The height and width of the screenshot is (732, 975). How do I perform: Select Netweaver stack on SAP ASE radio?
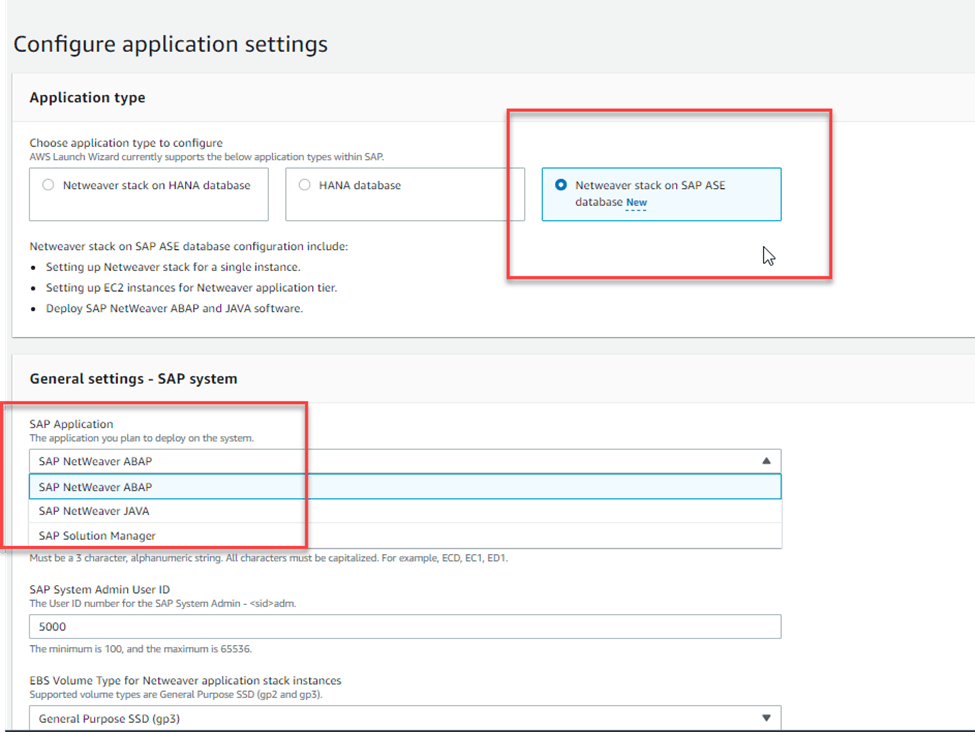tap(561, 185)
